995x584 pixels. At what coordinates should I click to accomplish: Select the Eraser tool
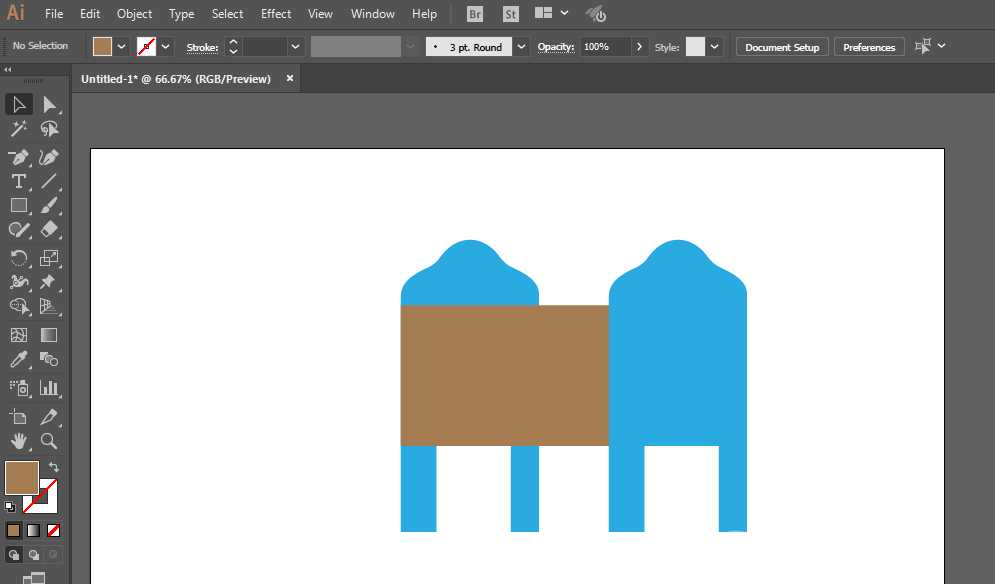click(x=49, y=230)
